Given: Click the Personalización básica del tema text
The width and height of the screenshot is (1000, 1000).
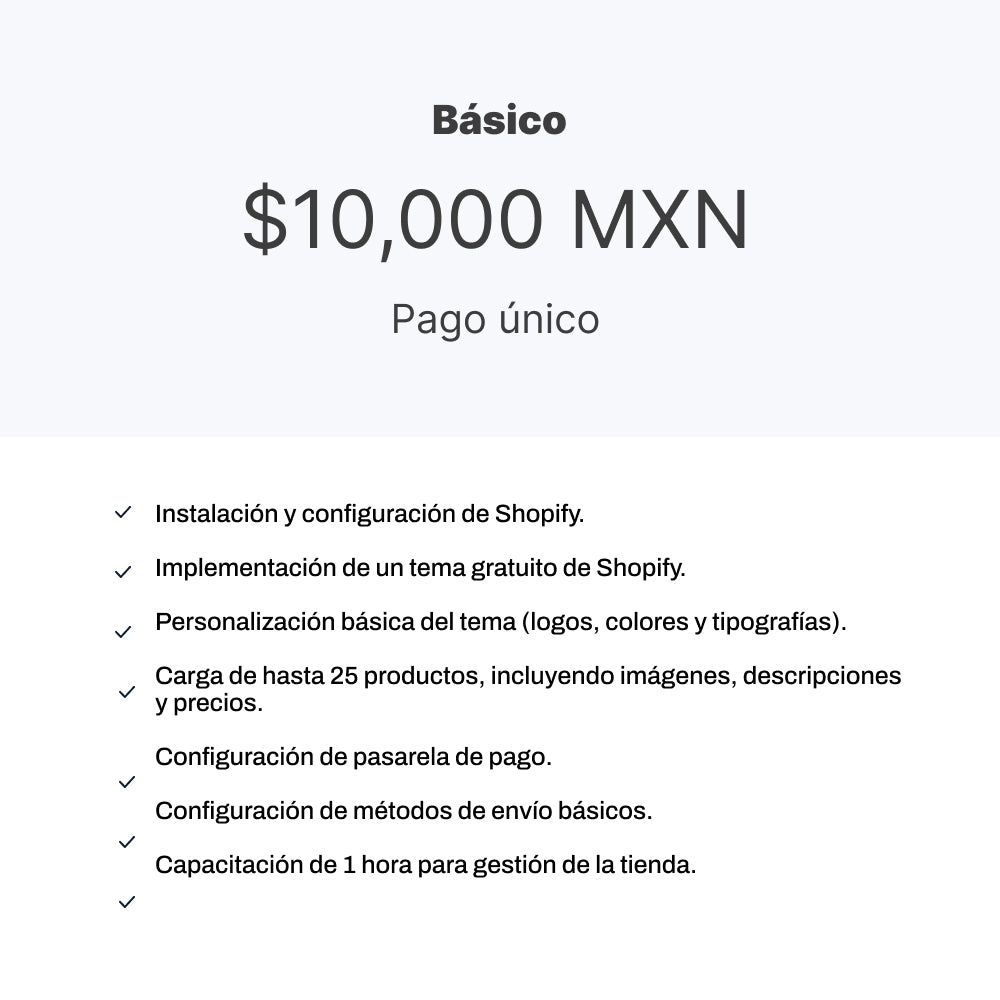Looking at the screenshot, I should [x=336, y=622].
